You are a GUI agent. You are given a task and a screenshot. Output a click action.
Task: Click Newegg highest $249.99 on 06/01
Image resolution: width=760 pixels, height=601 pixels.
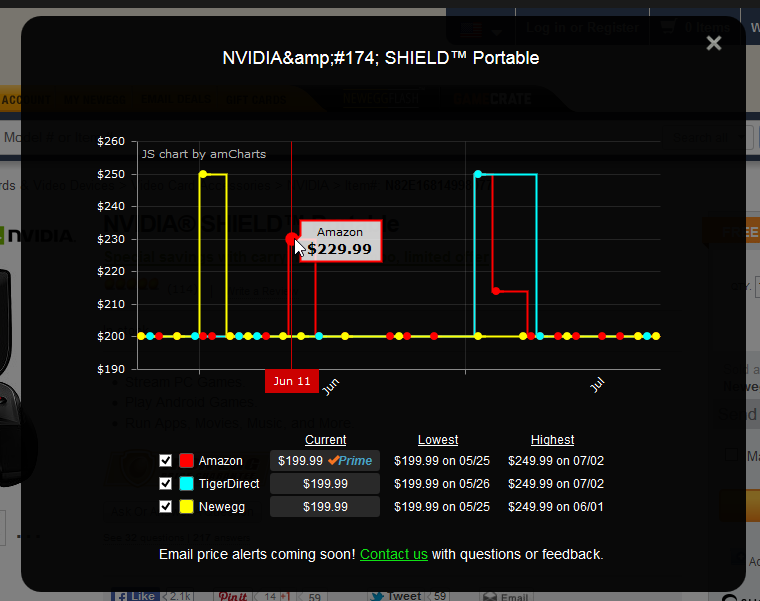click(556, 506)
